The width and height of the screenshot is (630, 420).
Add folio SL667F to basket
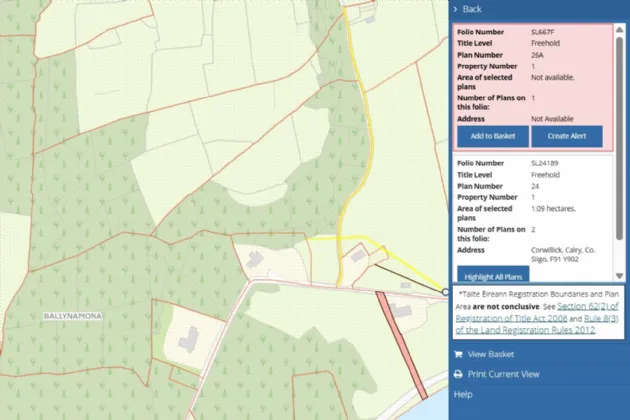[x=491, y=136]
